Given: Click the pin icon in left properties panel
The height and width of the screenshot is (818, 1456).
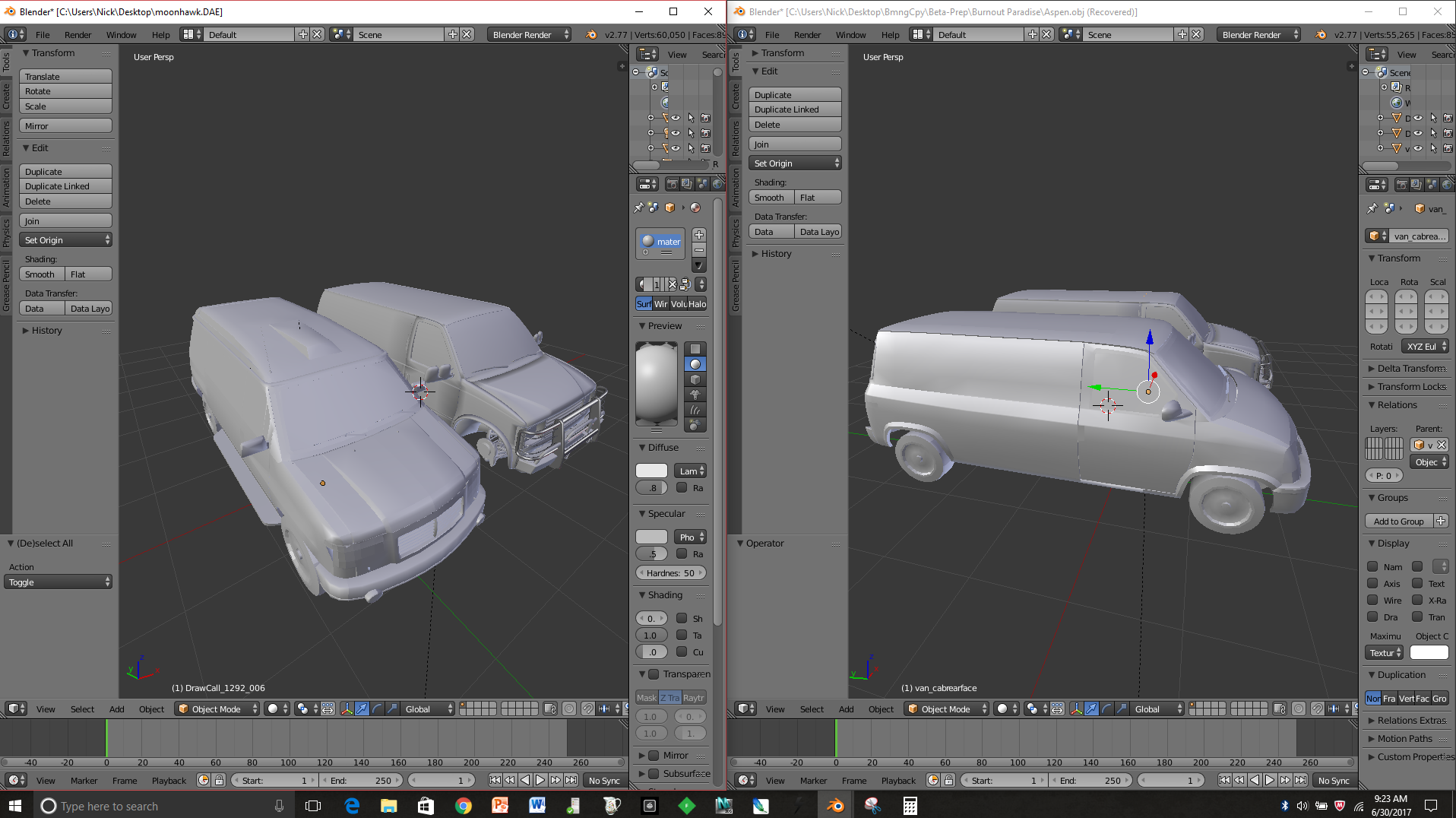Looking at the screenshot, I should [639, 208].
